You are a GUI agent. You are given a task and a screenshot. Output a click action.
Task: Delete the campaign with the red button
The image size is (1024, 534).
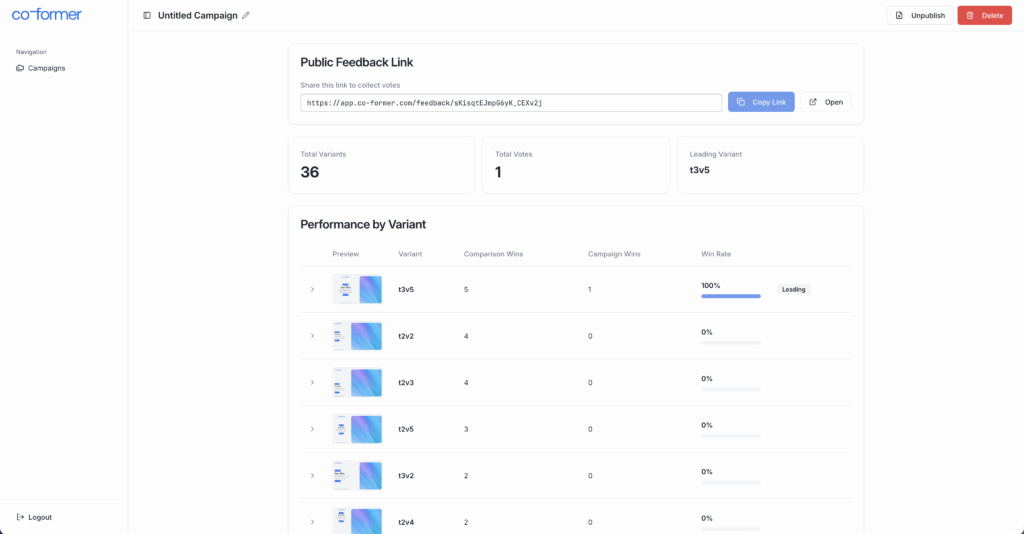click(984, 15)
